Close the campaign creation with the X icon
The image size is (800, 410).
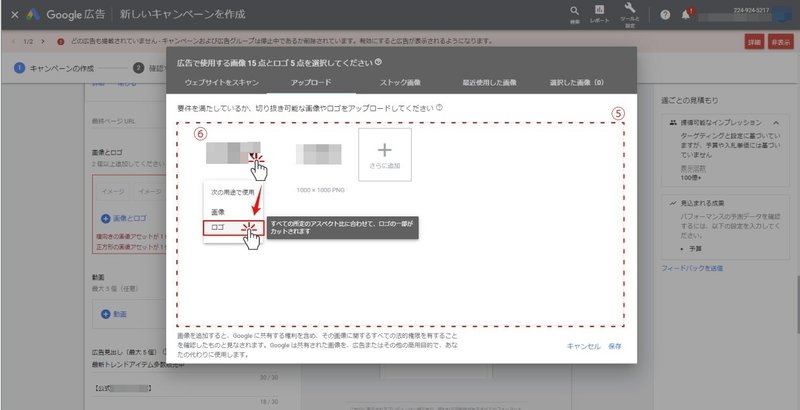(15, 15)
